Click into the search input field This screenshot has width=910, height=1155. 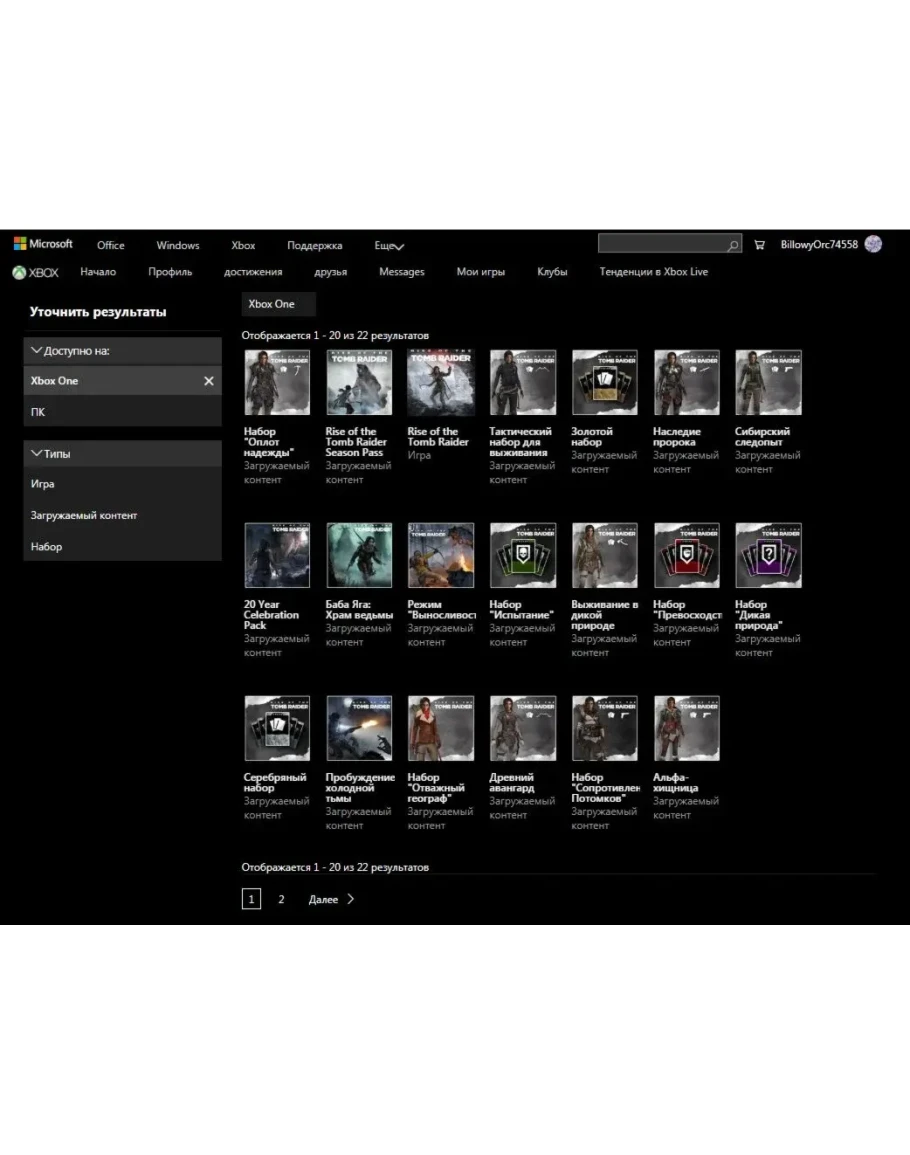coord(660,245)
